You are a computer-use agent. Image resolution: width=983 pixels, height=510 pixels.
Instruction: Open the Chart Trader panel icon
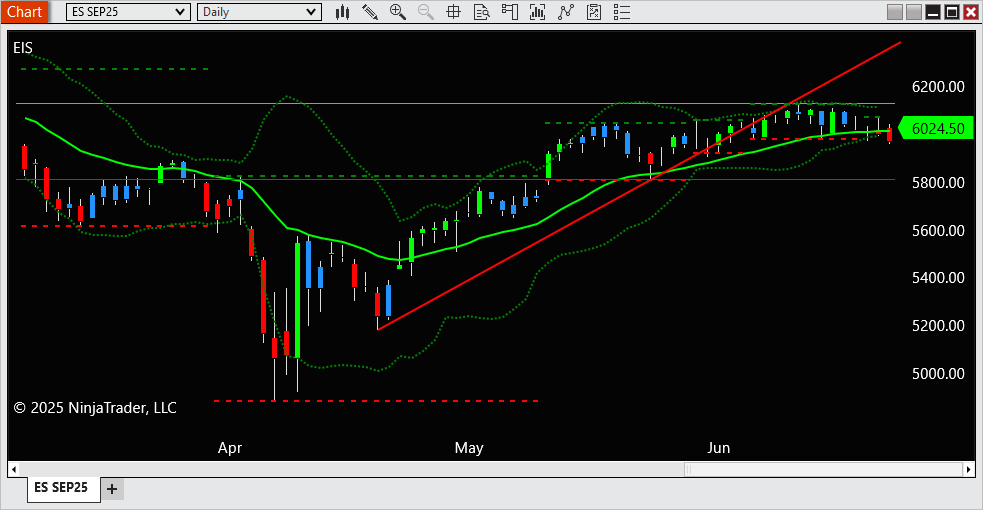[510, 12]
